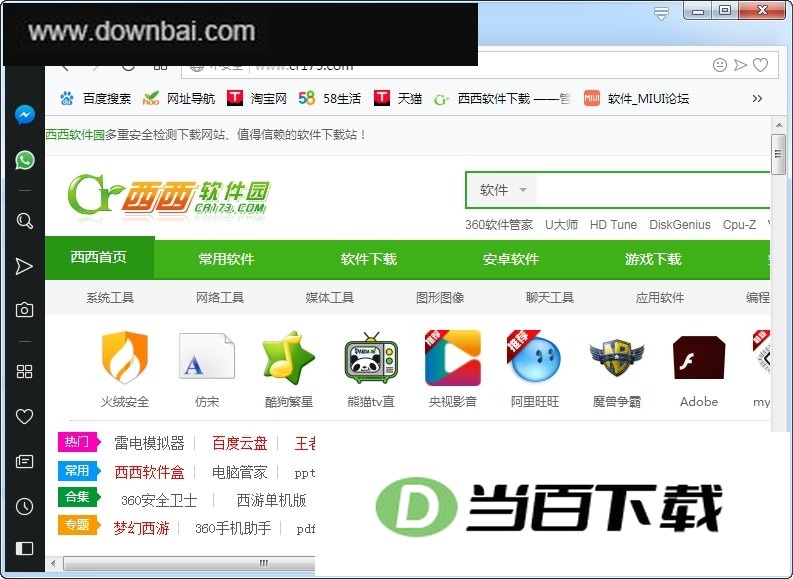The height and width of the screenshot is (579, 793).
Task: Open sidebar bookmarks heart icon
Action: [x=24, y=416]
